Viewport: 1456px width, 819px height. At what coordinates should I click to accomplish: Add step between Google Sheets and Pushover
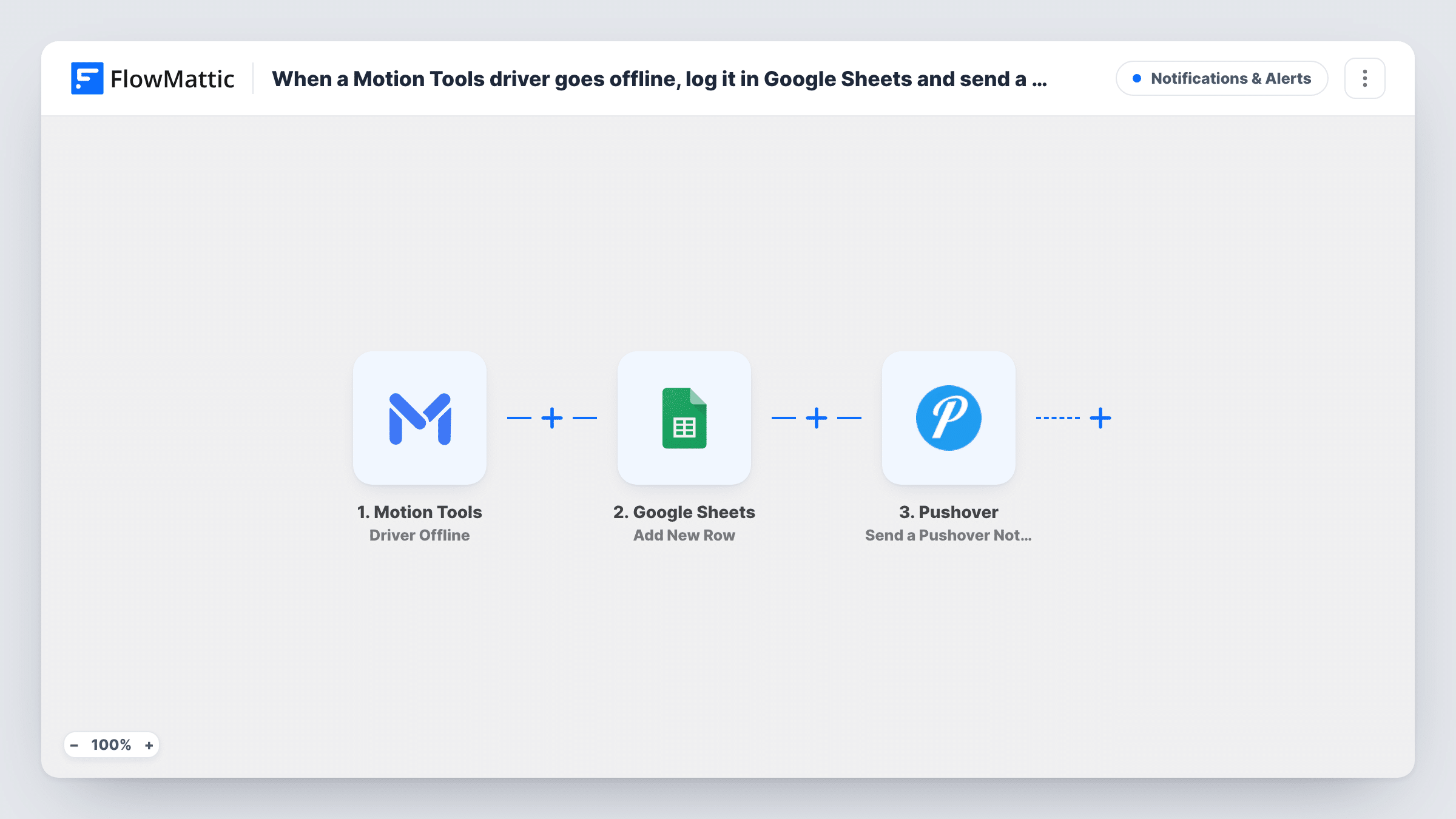817,418
